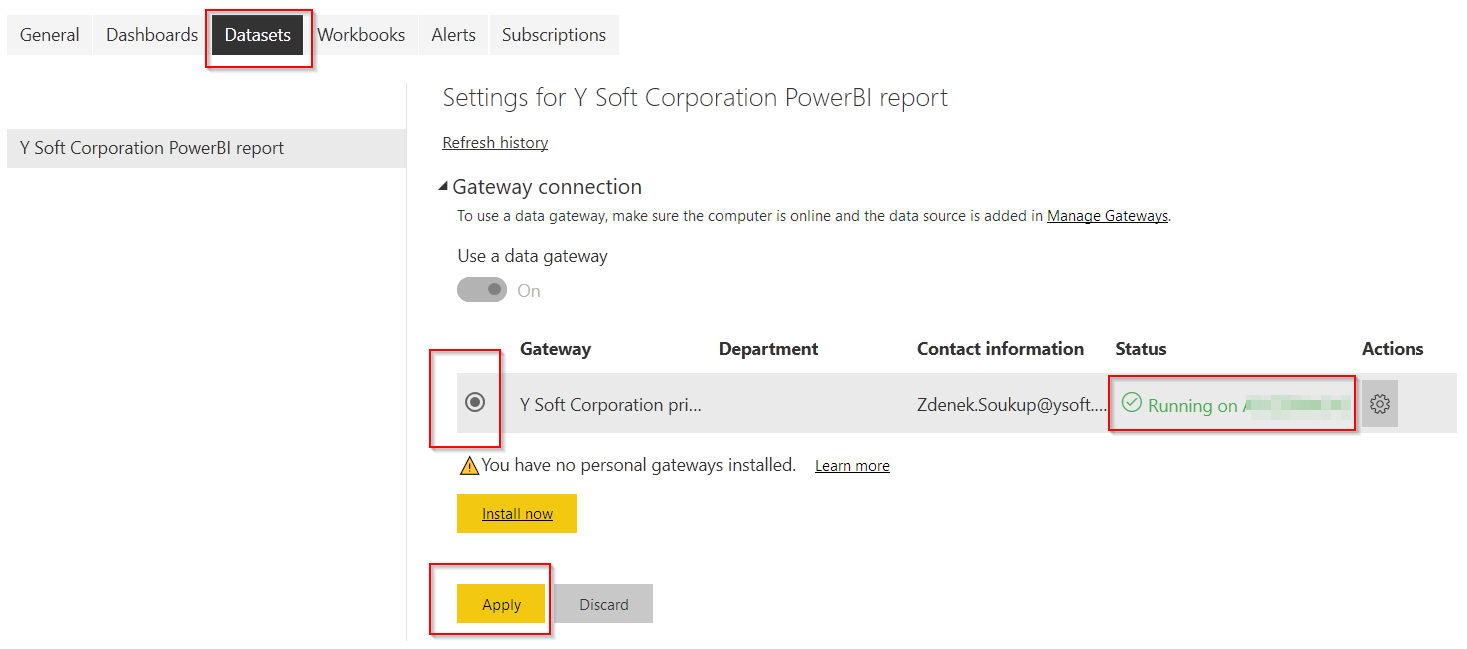Viewport: 1467px width, 649px height.
Task: Click the Contact information column header
Action: (x=1000, y=349)
